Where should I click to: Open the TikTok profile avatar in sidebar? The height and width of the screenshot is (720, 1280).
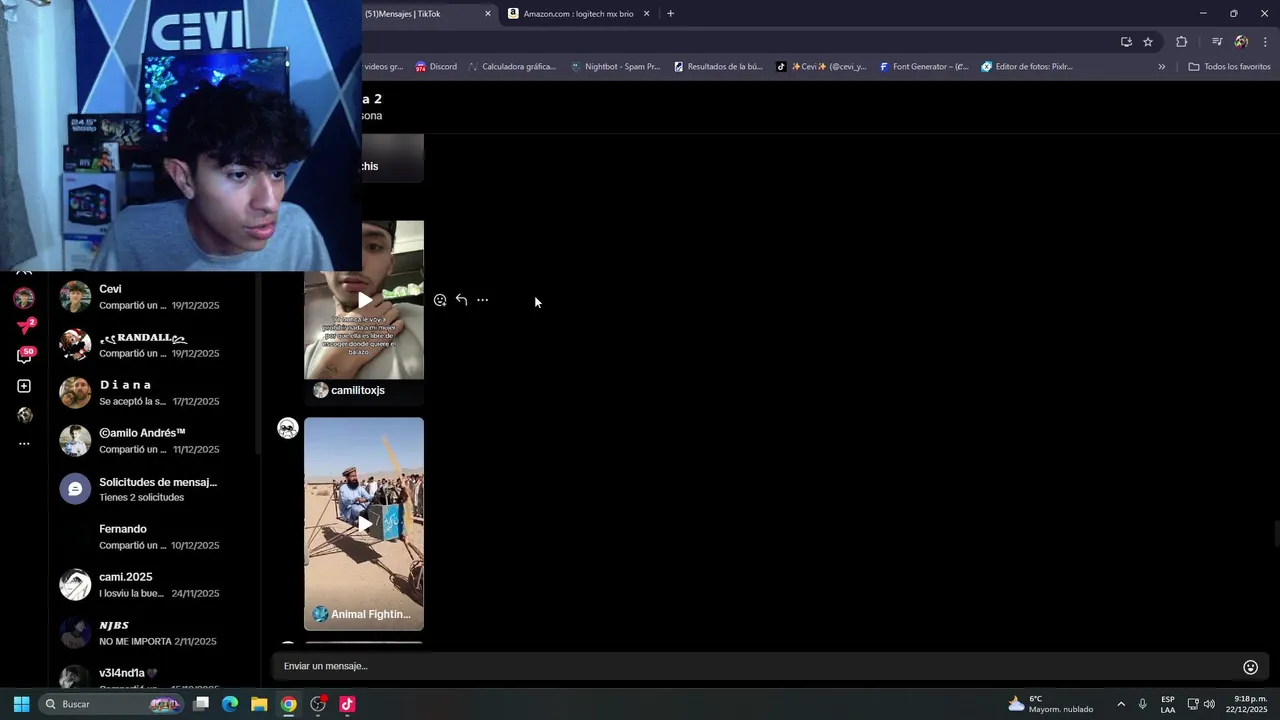click(x=24, y=298)
